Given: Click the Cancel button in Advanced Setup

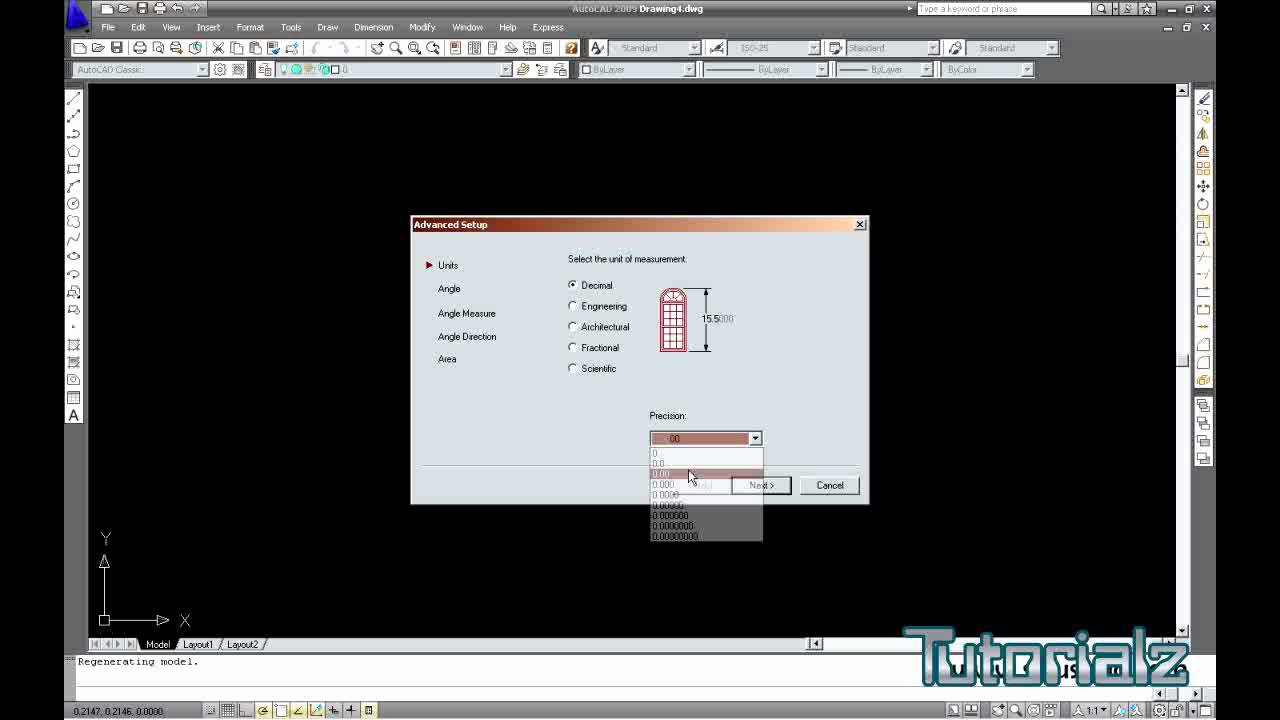Looking at the screenshot, I should pos(830,485).
